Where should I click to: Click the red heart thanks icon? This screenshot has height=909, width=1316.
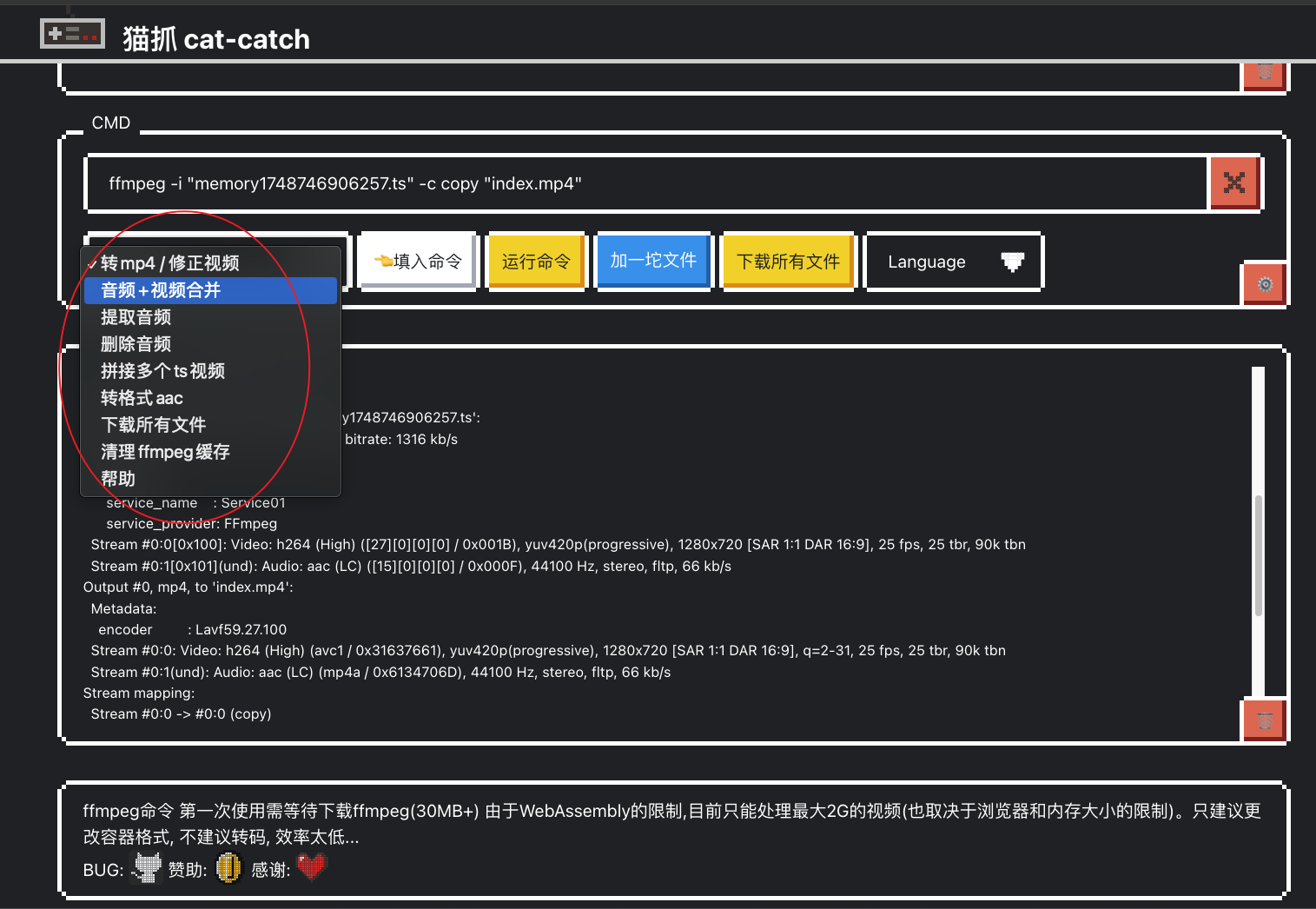312,867
